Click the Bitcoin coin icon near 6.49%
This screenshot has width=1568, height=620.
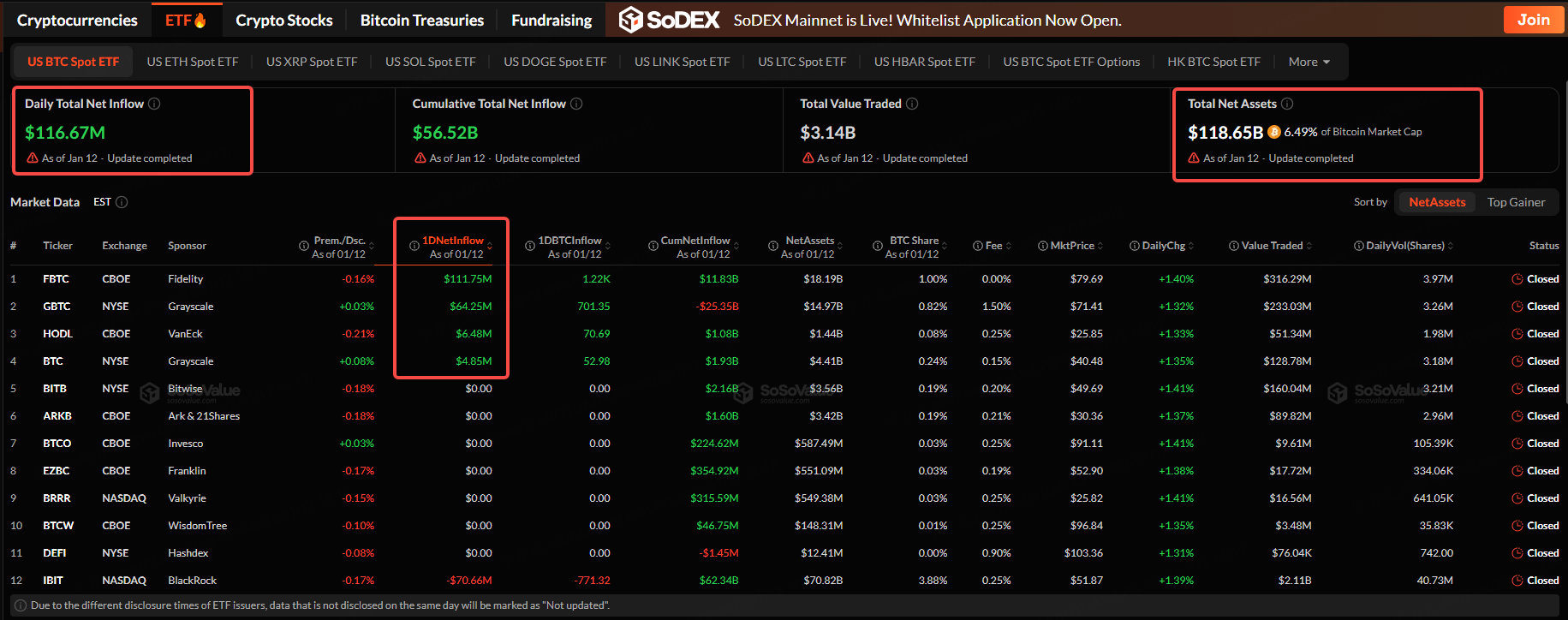(x=1273, y=132)
